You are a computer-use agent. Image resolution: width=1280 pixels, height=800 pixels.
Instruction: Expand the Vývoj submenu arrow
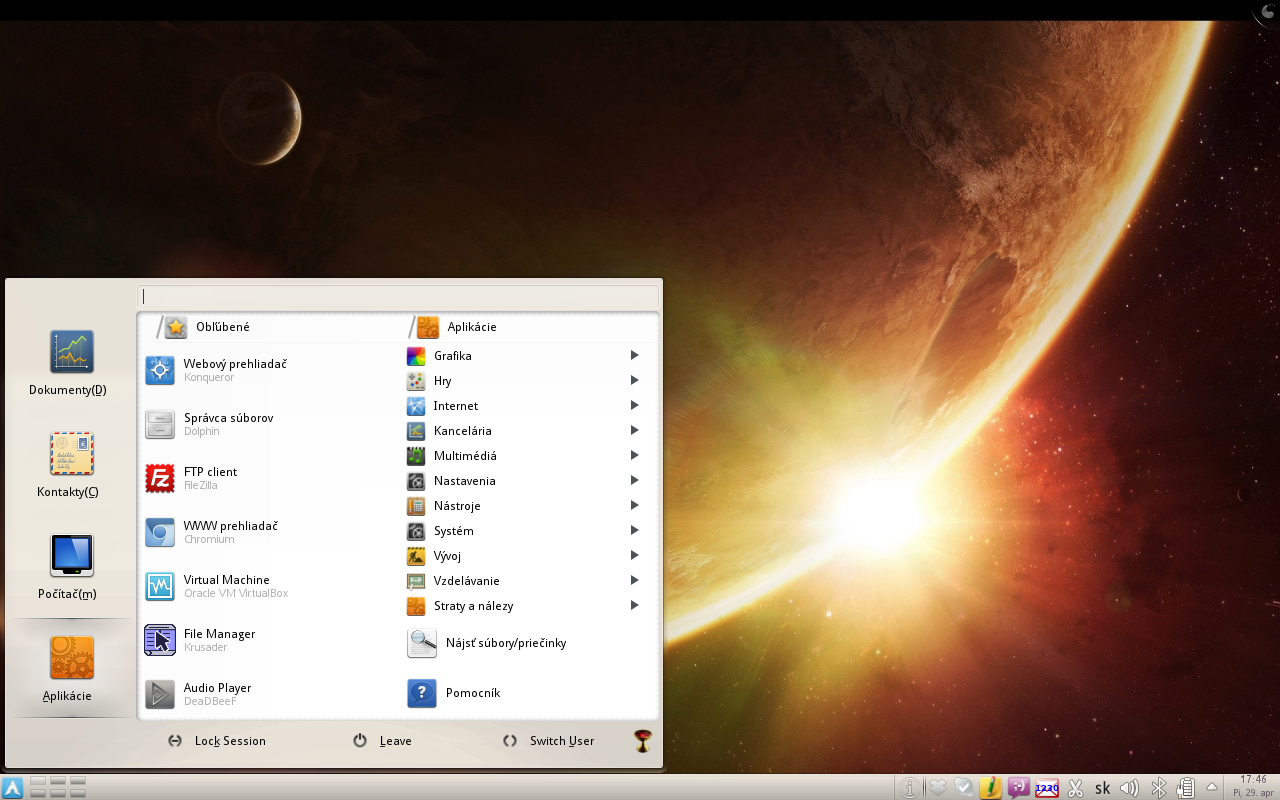(635, 555)
